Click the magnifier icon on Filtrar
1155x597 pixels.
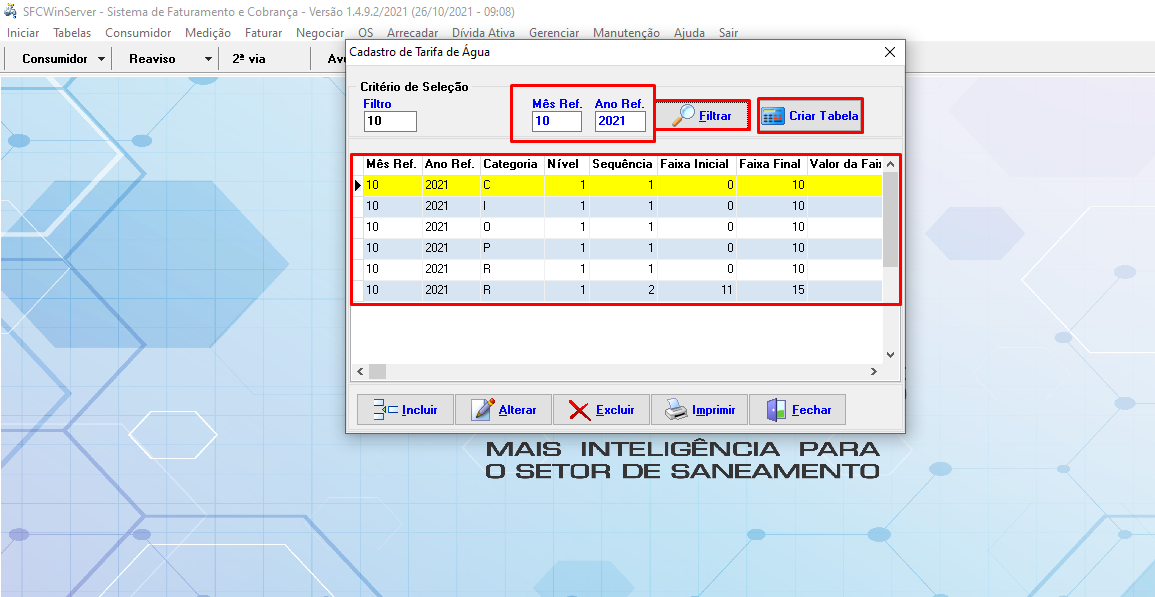(x=683, y=116)
